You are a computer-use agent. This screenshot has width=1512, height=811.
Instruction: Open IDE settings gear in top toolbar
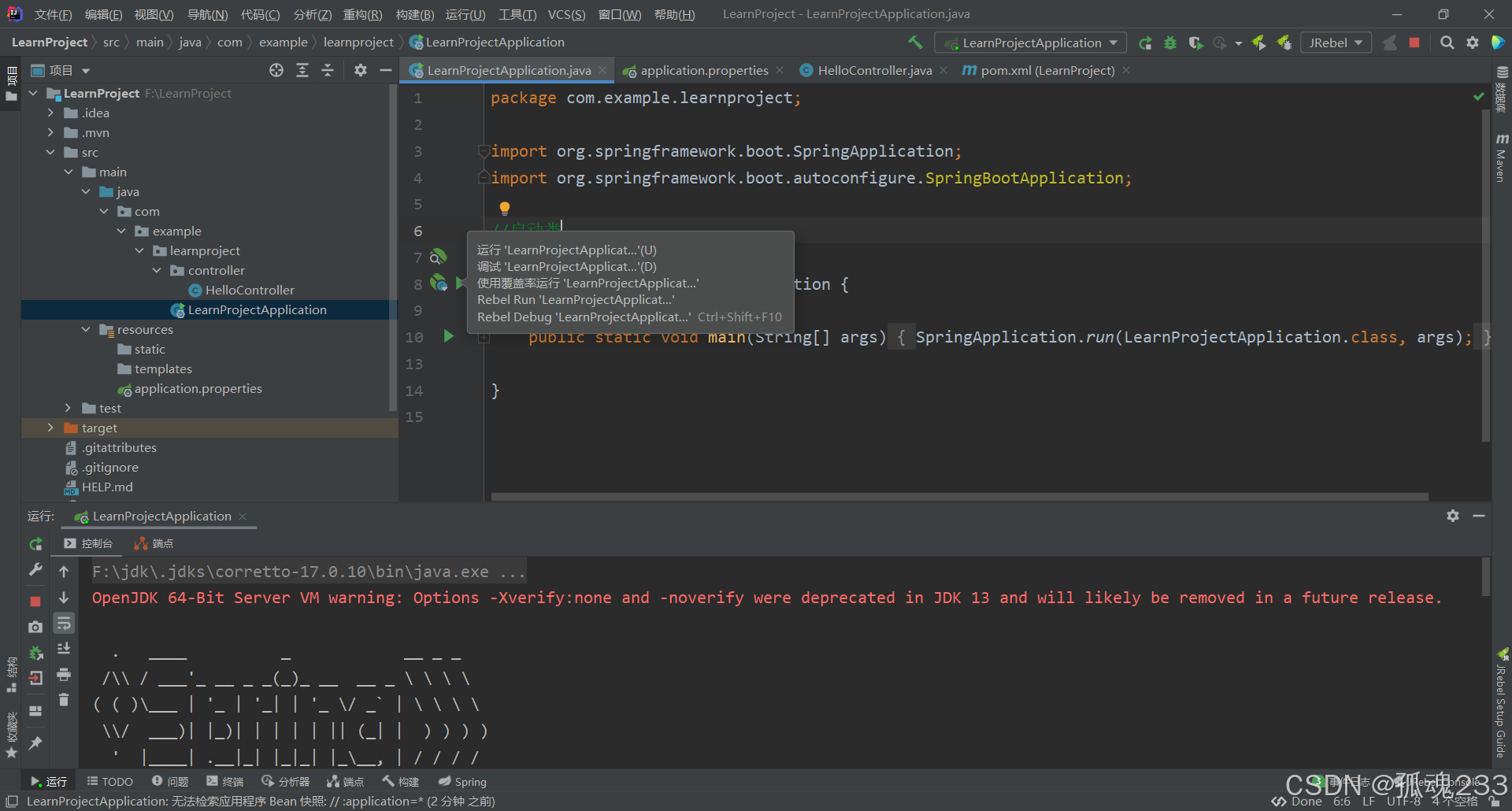(x=1473, y=43)
